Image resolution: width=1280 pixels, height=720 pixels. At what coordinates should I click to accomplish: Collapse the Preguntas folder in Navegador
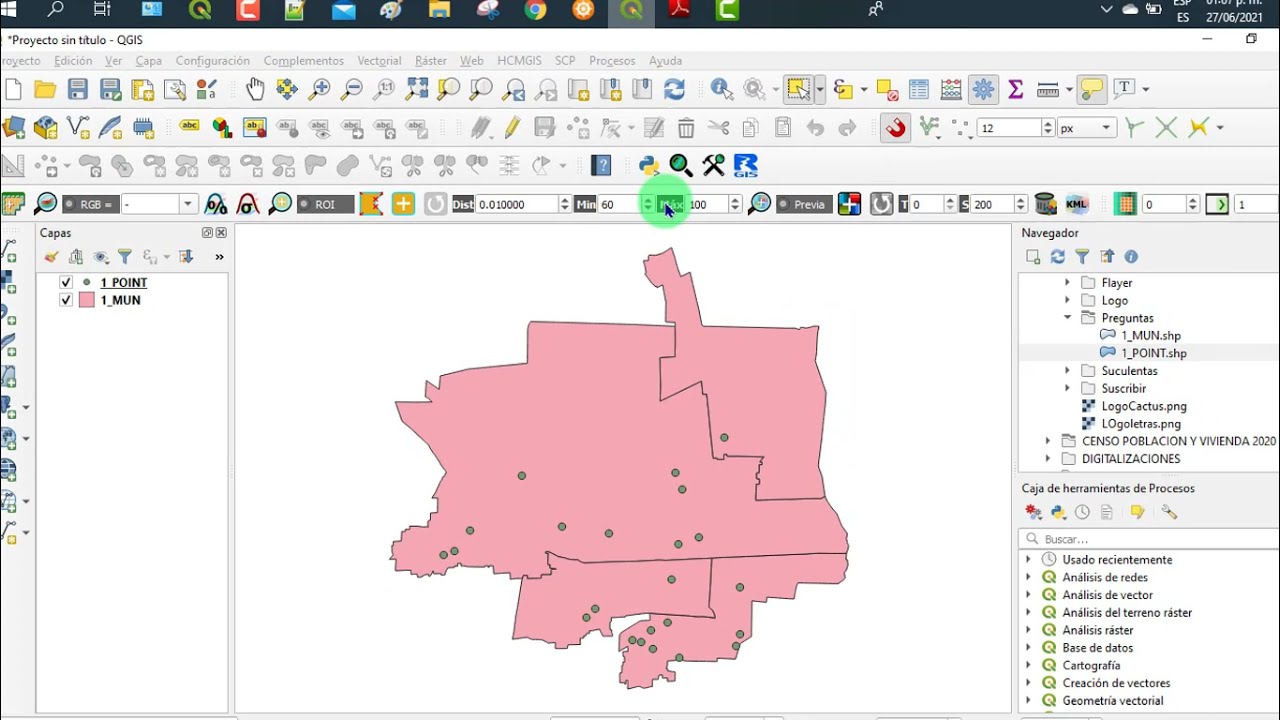coord(1067,318)
